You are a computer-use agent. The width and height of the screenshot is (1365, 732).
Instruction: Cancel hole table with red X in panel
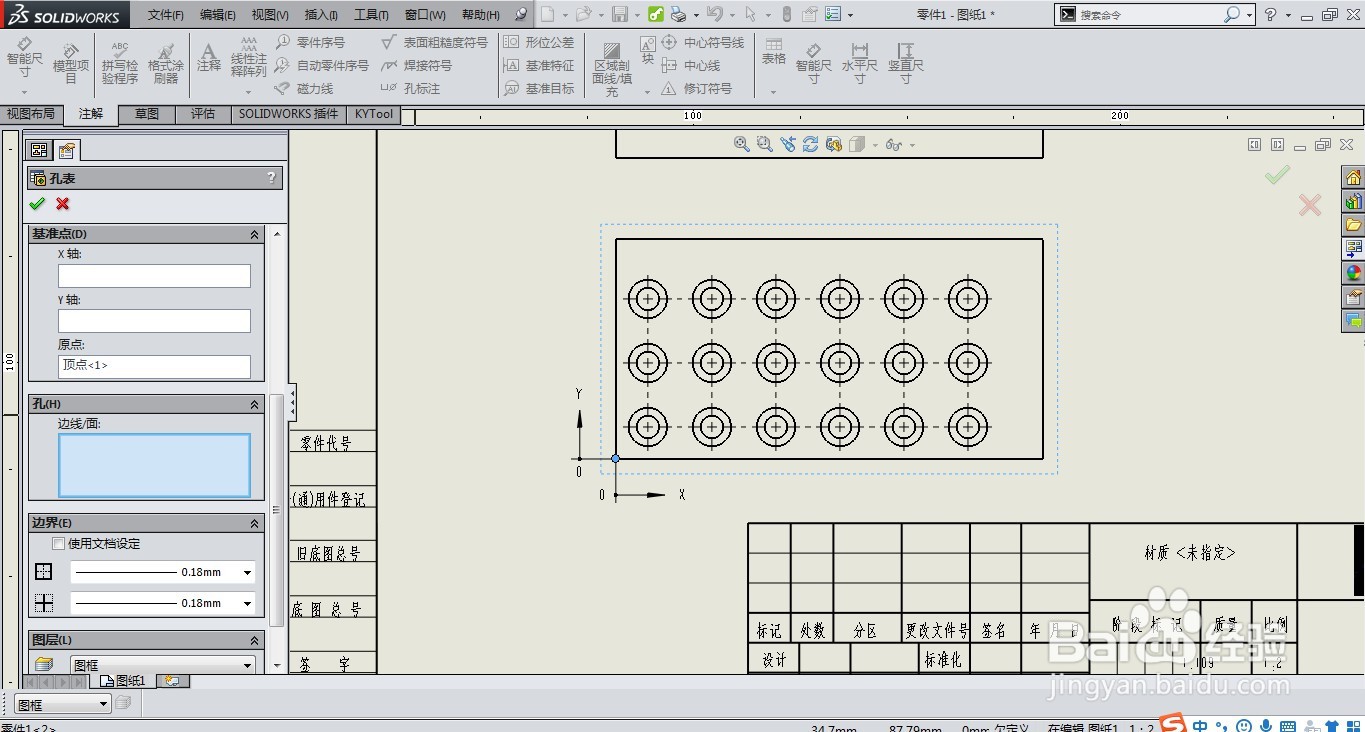[63, 204]
